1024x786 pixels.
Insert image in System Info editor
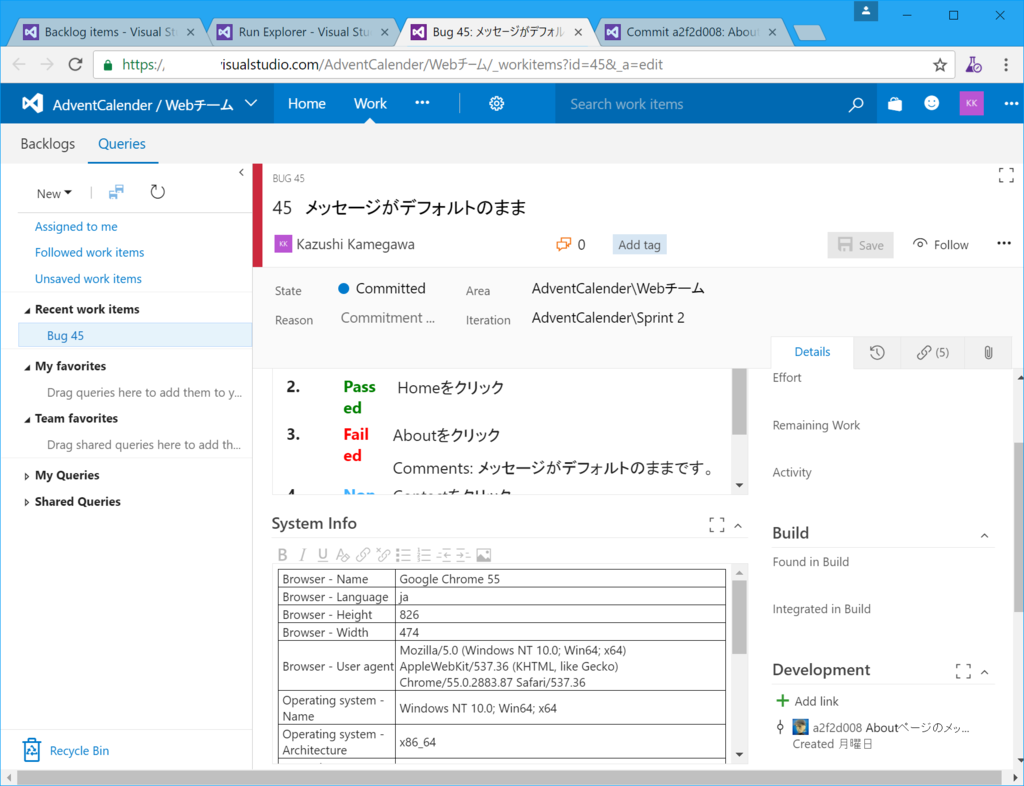click(483, 555)
